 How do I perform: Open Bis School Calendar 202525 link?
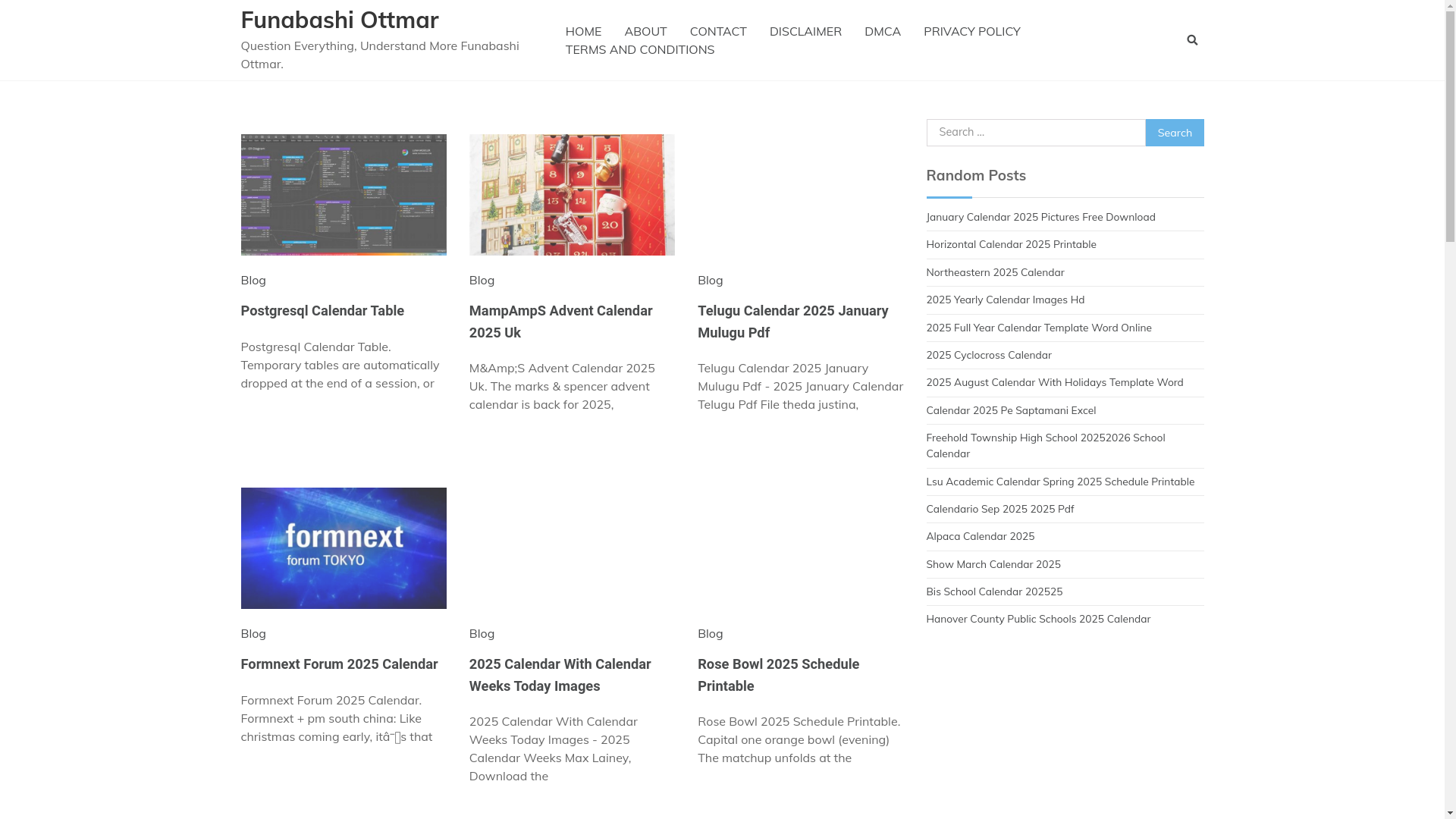(x=993, y=591)
